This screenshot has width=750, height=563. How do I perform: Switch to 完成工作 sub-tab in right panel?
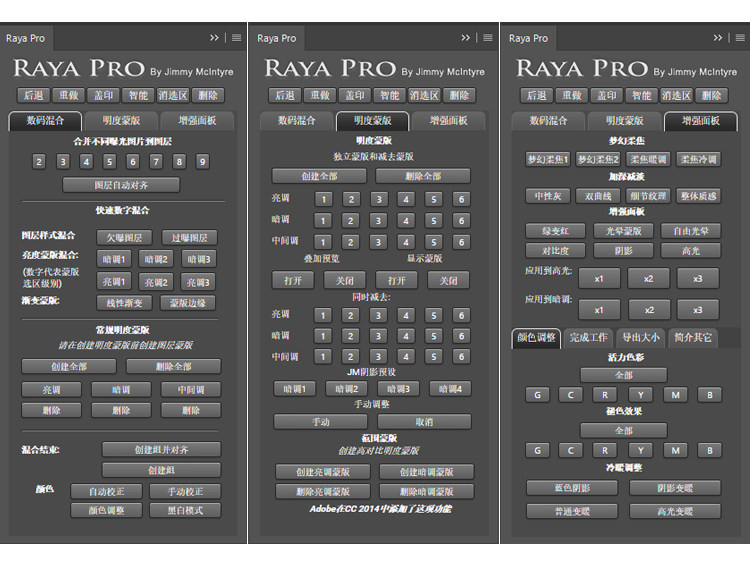coord(588,338)
